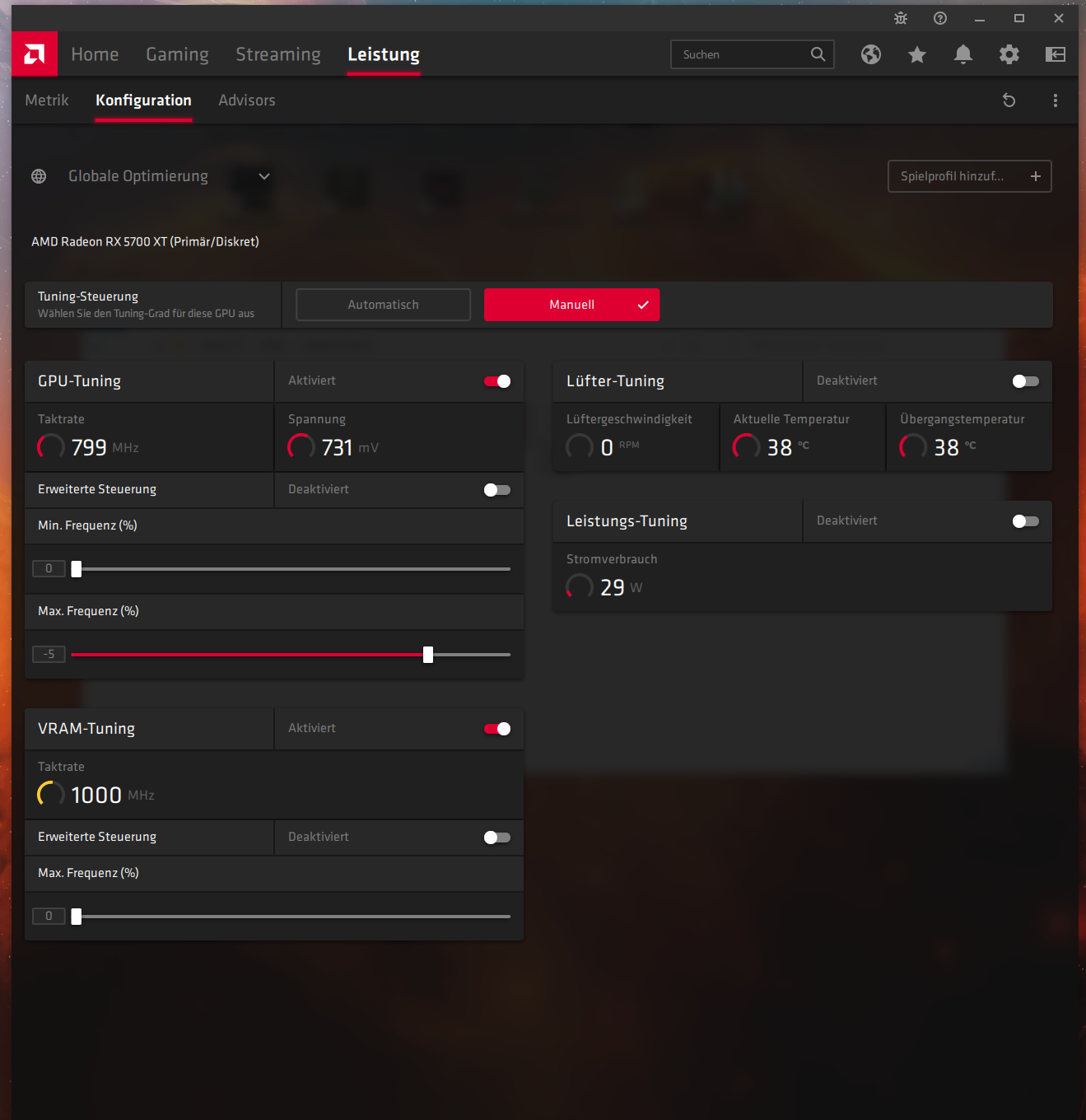Minimize the Radeon Software window
The height and width of the screenshot is (1120, 1086).
[x=980, y=18]
